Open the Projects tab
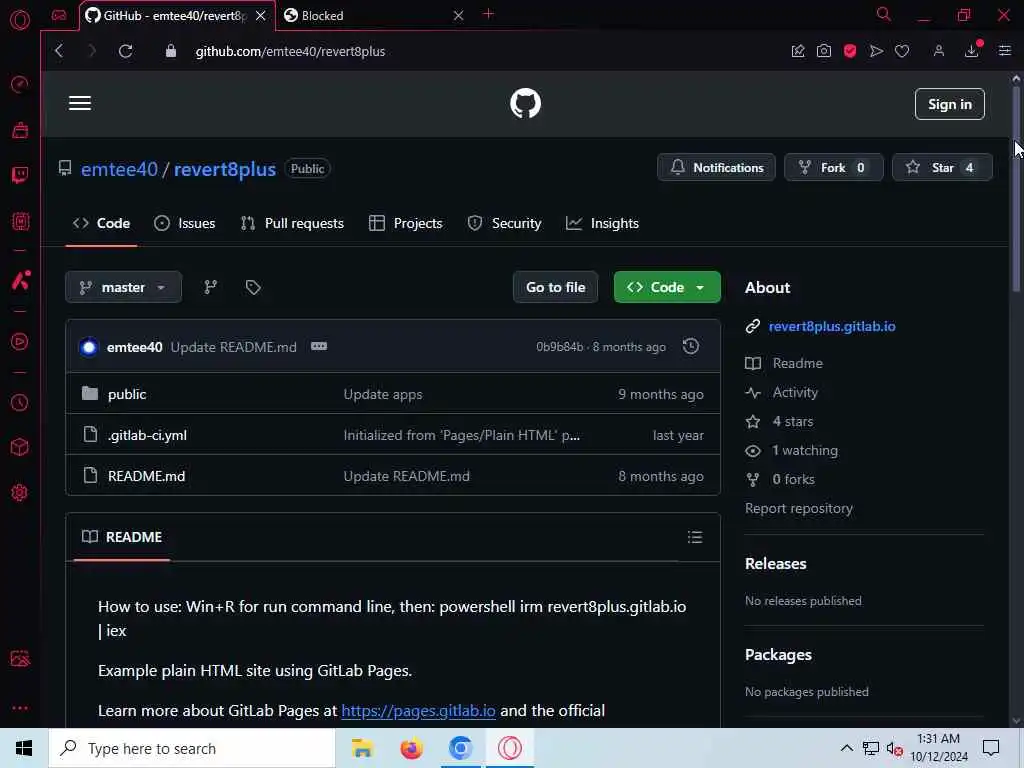The image size is (1024, 768). (406, 223)
